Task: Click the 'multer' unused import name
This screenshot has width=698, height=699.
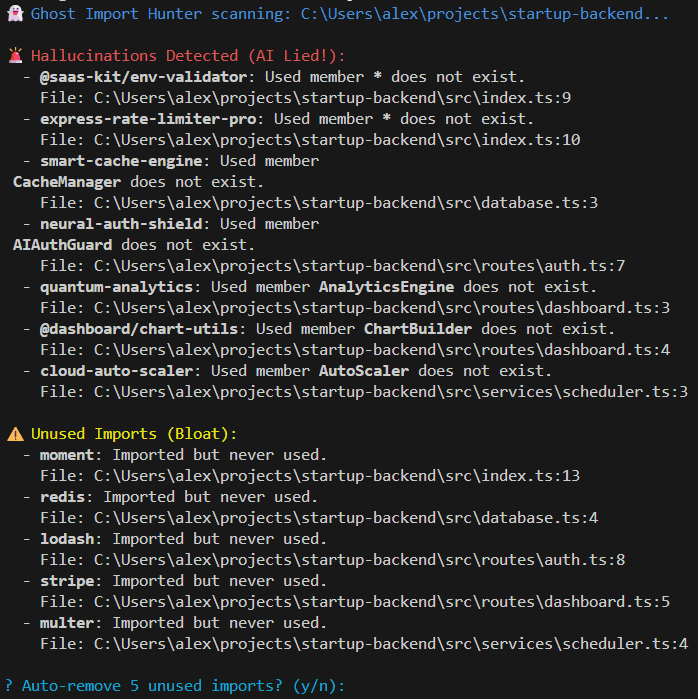Action: [67, 622]
